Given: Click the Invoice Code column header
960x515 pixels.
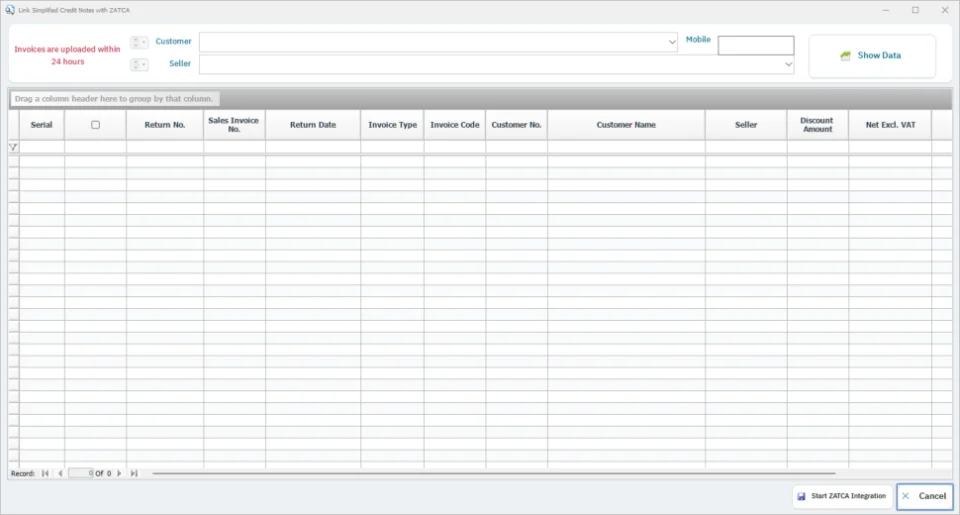Looking at the screenshot, I should click(455, 125).
